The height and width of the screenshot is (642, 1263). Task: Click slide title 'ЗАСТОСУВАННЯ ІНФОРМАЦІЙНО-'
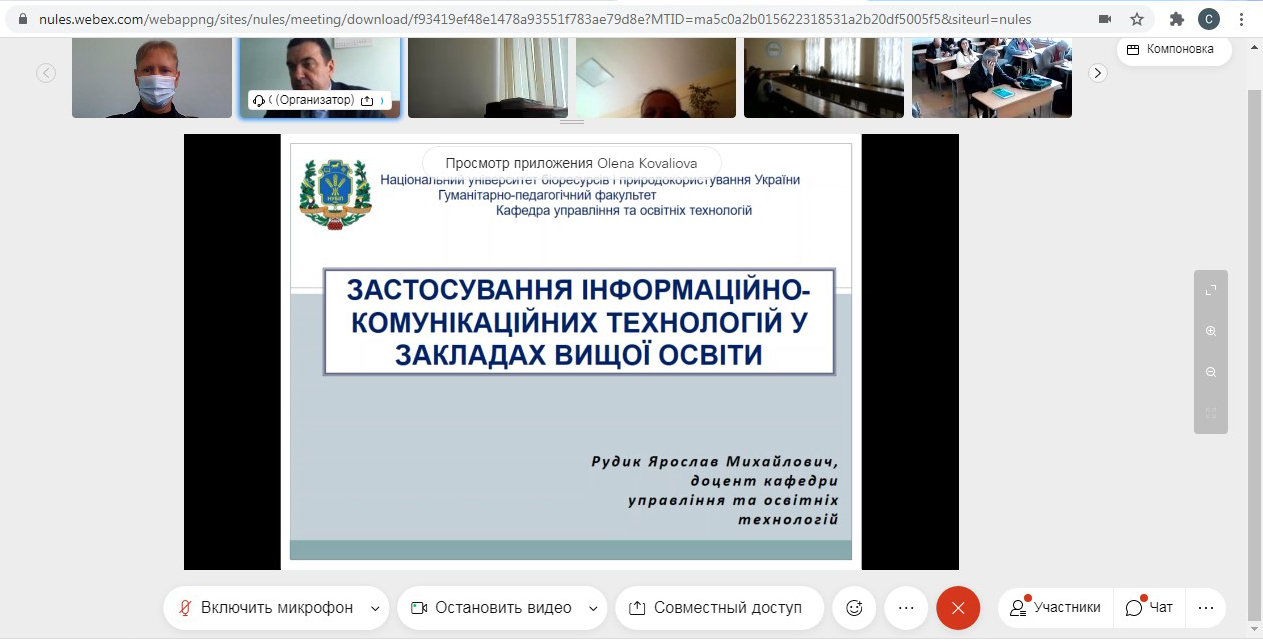click(579, 290)
